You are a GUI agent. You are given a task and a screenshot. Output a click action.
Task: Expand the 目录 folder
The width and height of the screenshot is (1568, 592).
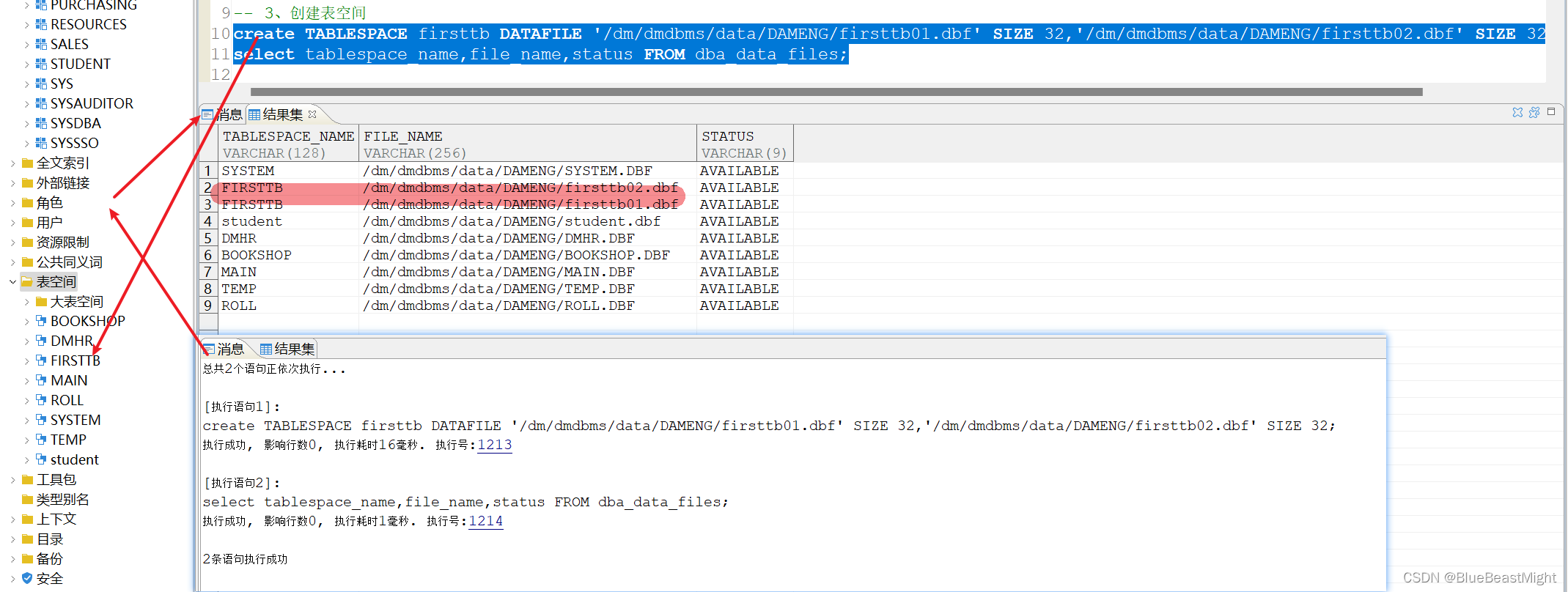12,539
